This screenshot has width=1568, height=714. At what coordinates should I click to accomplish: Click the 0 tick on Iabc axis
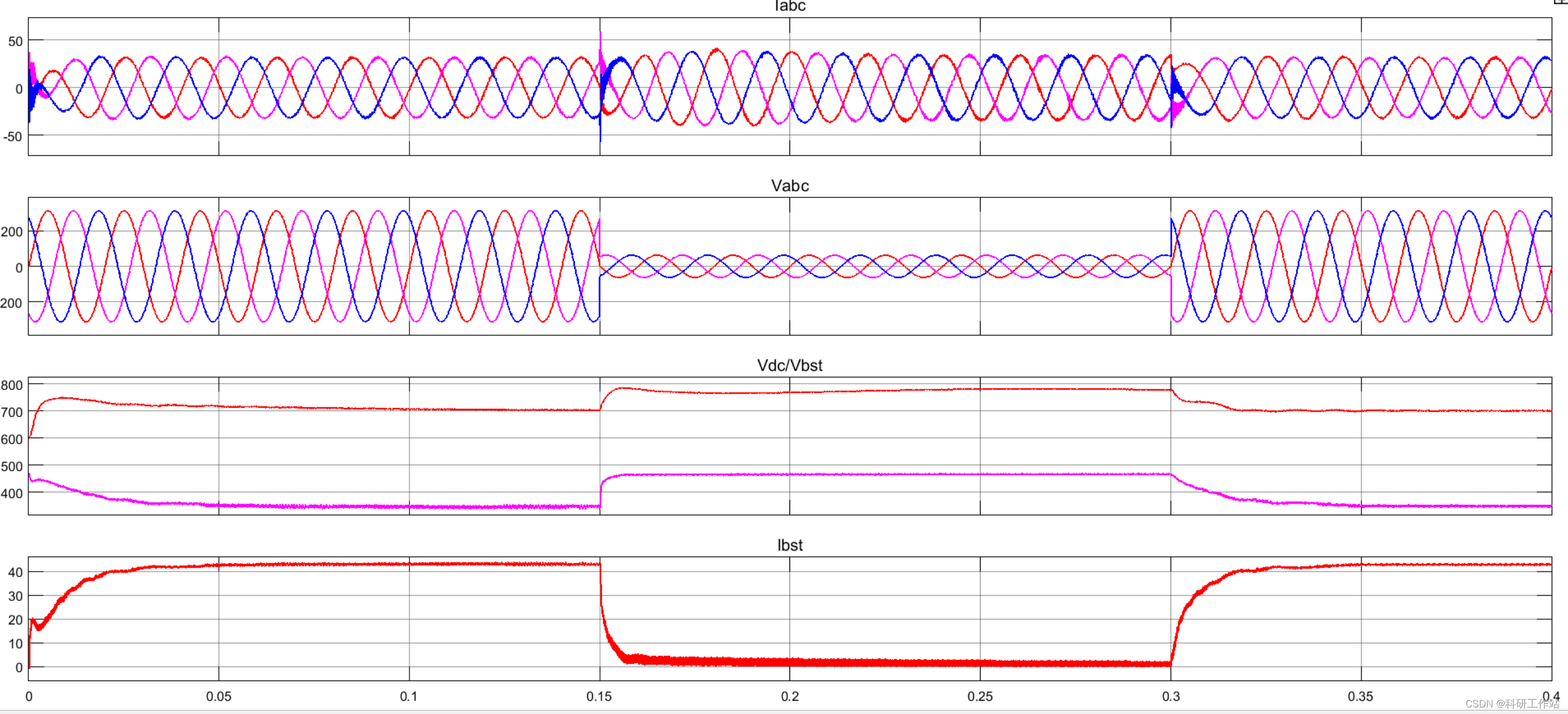tap(19, 89)
